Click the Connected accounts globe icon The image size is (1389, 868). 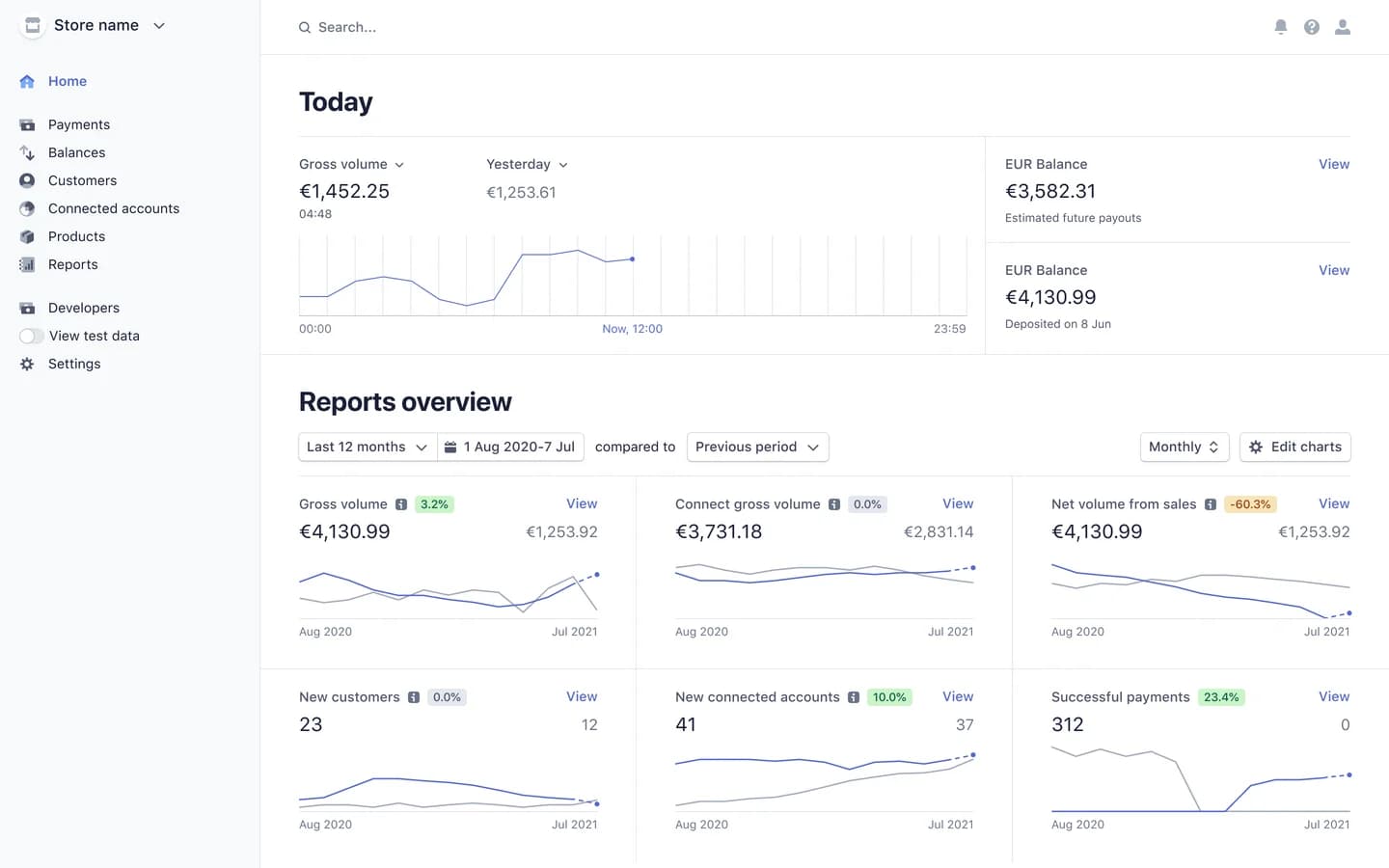(27, 209)
